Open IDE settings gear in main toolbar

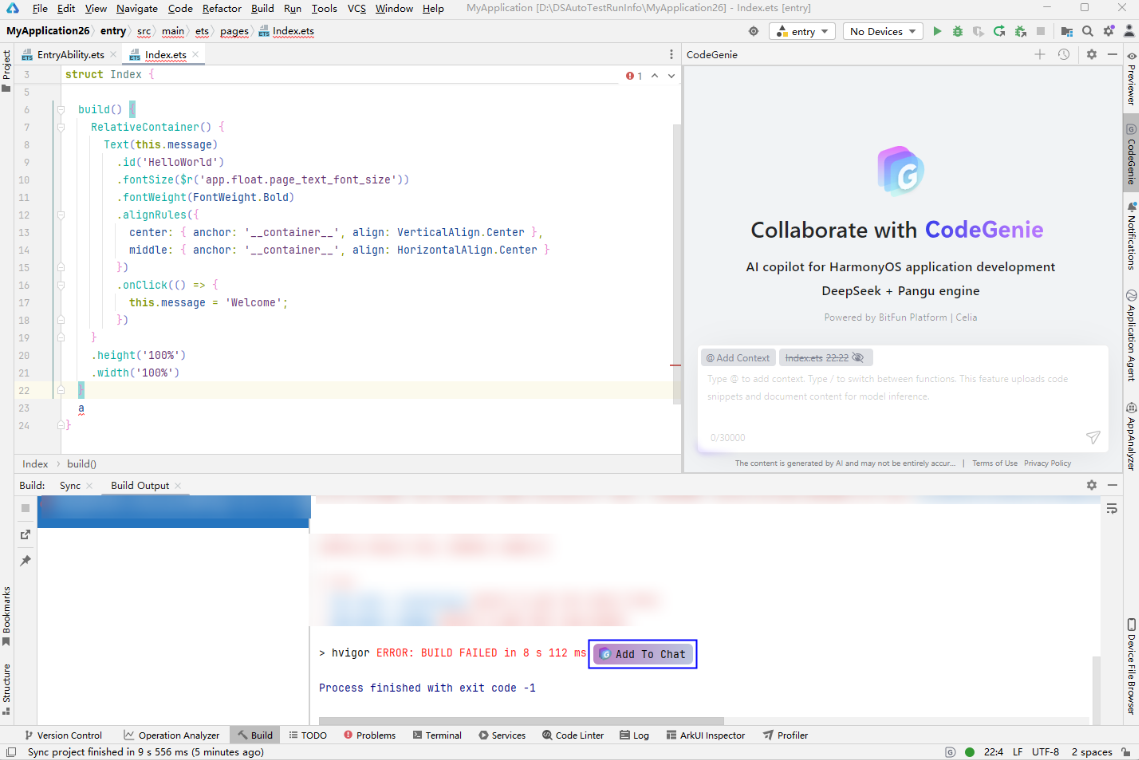coord(1108,31)
